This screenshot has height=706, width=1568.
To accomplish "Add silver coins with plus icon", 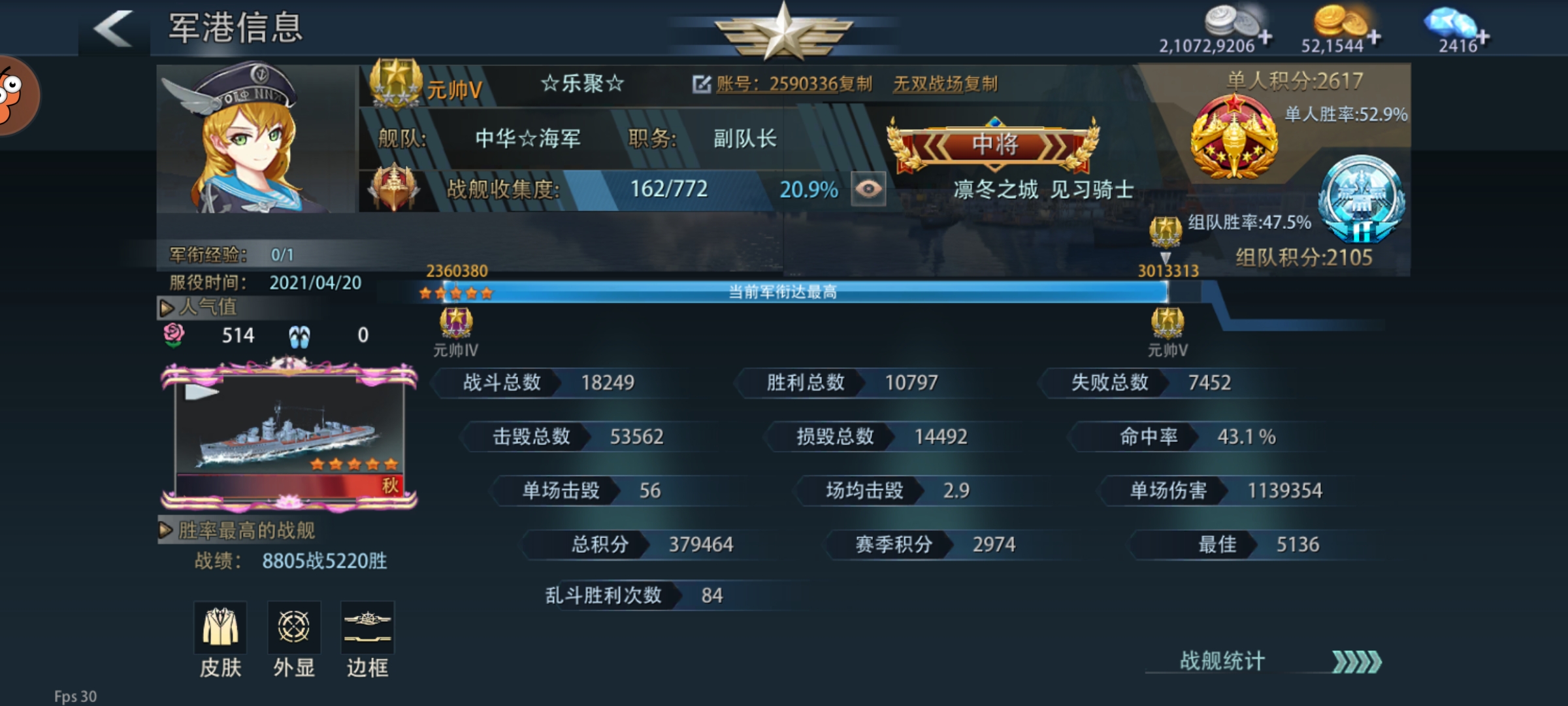I will [x=1265, y=37].
